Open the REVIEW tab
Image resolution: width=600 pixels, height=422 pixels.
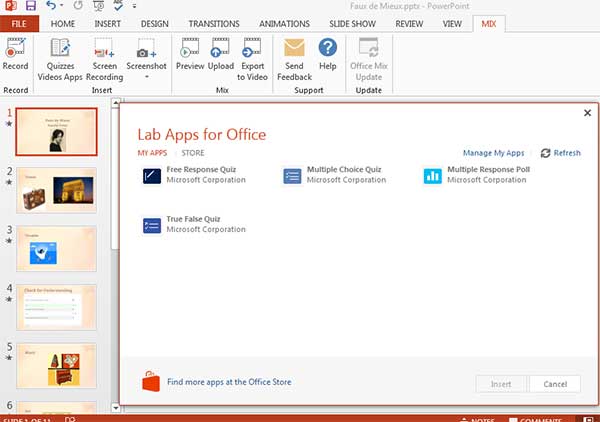(x=409, y=24)
